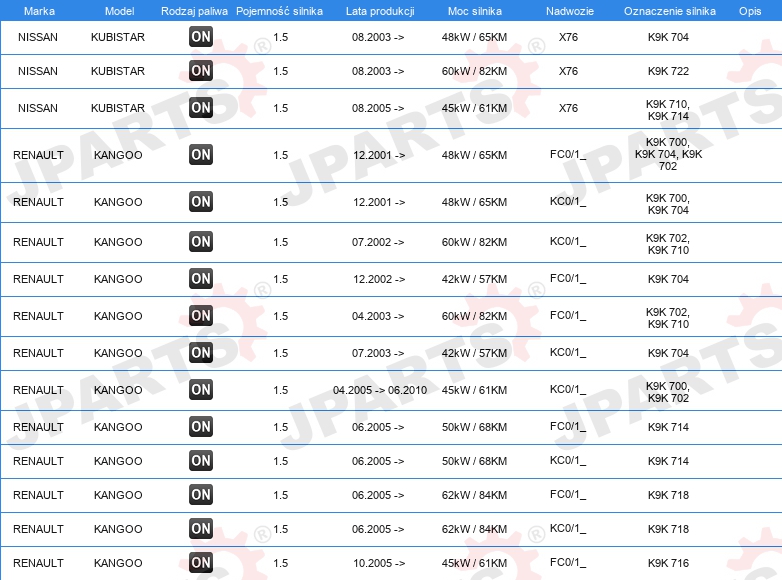Click the ON icon in the 07.2002 KANGOO row
This screenshot has height=580, width=782.
[201, 241]
